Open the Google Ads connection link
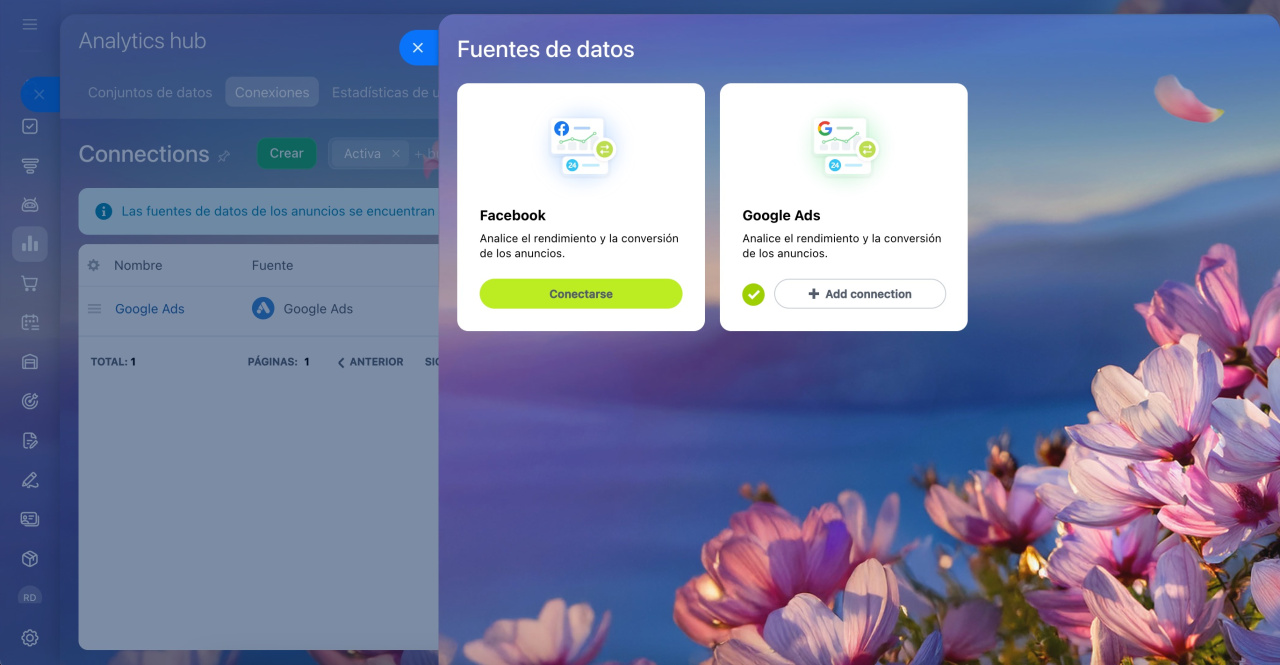This screenshot has width=1280, height=665. click(x=150, y=309)
